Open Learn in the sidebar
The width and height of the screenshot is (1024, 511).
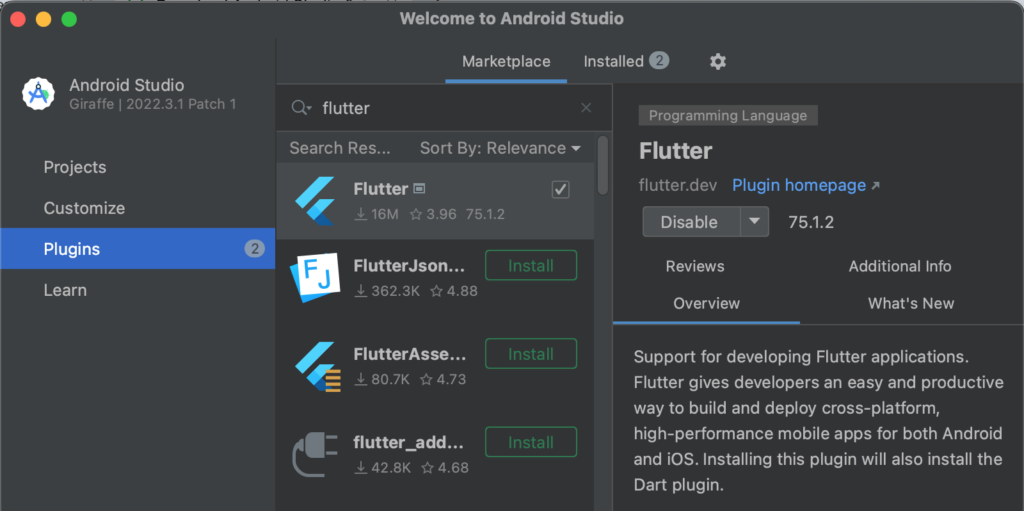pos(65,289)
